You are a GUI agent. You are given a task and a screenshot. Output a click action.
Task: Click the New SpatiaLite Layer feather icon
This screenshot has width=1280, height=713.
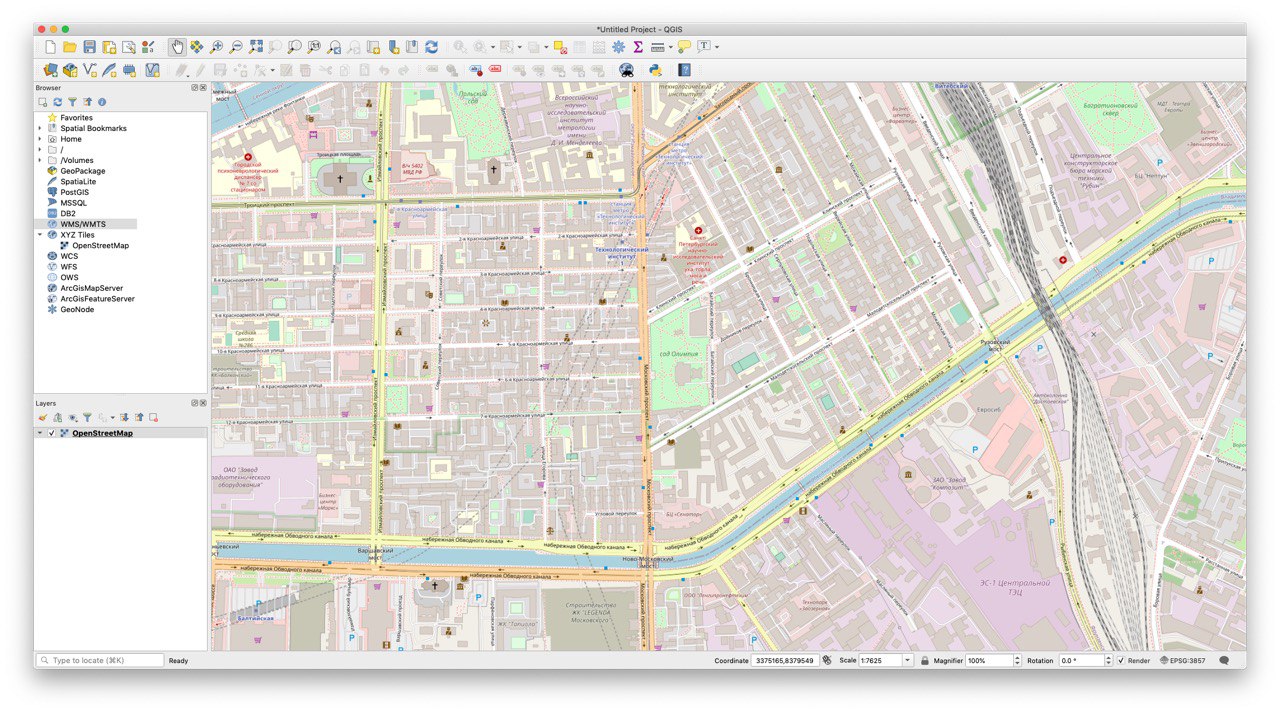[x=109, y=70]
